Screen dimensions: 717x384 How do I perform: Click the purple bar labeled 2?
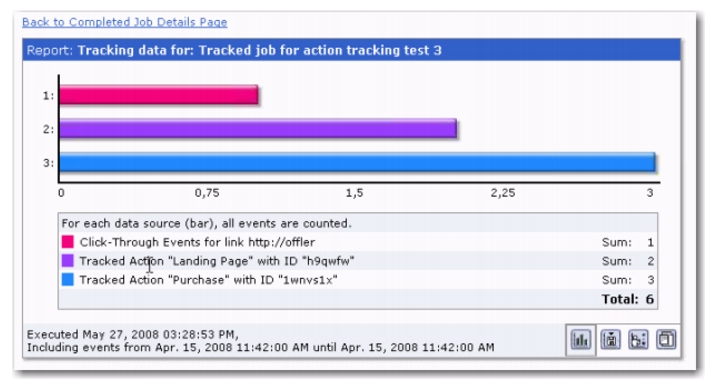click(258, 129)
